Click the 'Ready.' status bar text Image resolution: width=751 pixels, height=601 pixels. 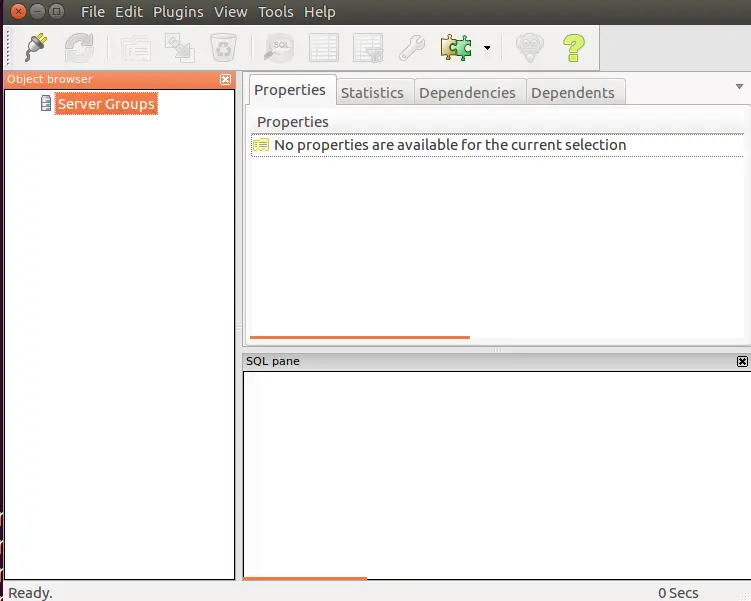pos(30,593)
